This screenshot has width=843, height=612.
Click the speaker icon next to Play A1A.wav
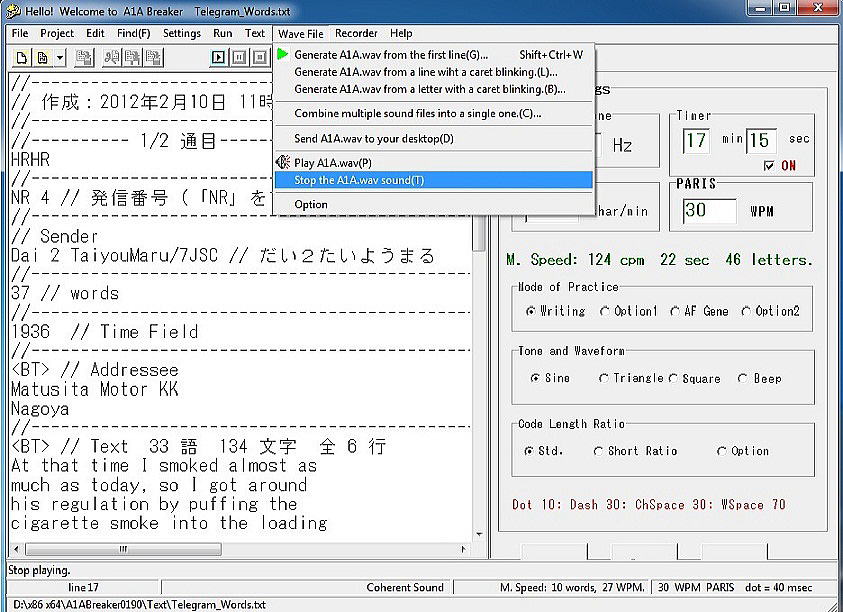point(284,162)
